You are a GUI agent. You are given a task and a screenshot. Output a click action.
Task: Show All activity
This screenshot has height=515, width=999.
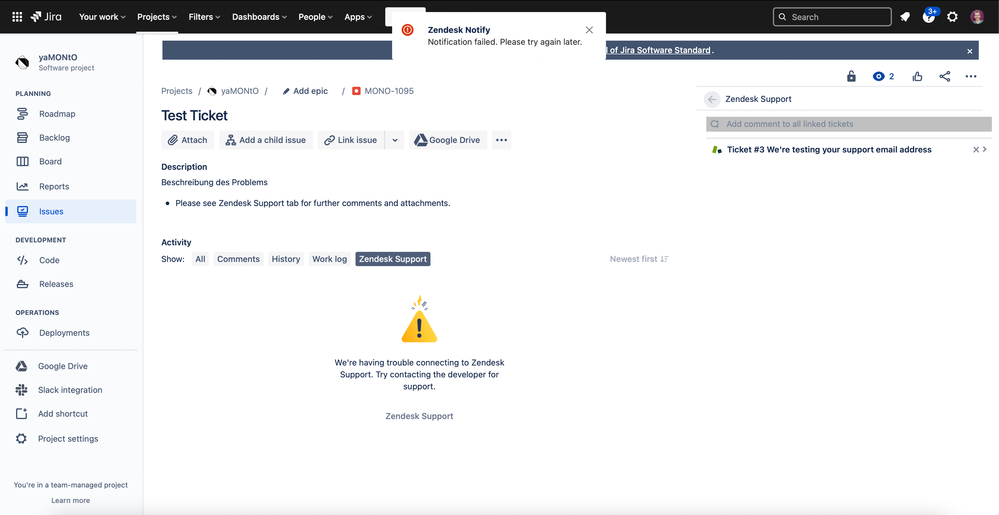(201, 259)
